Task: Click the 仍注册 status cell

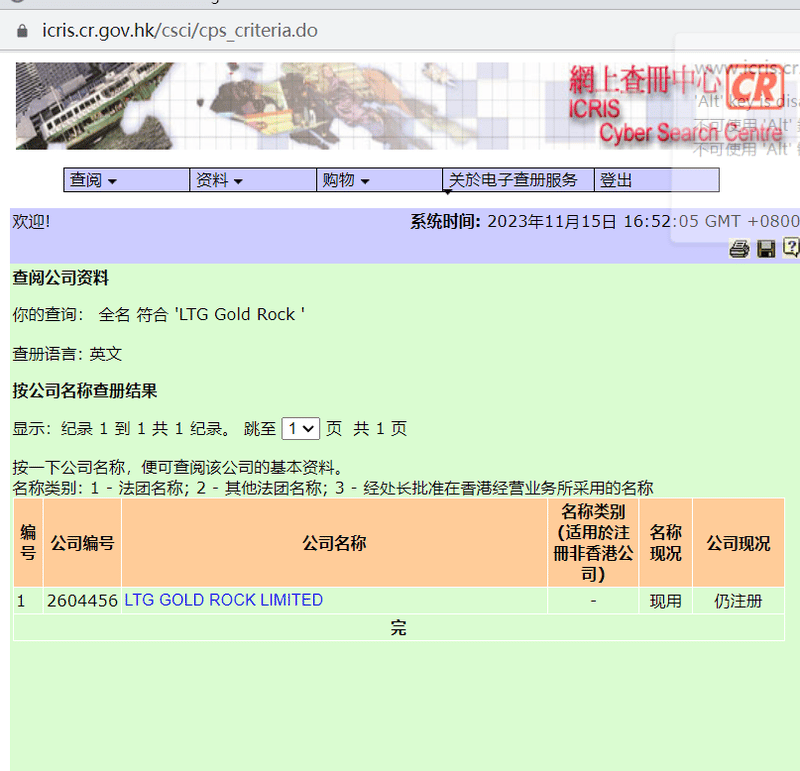Action: coord(738,601)
